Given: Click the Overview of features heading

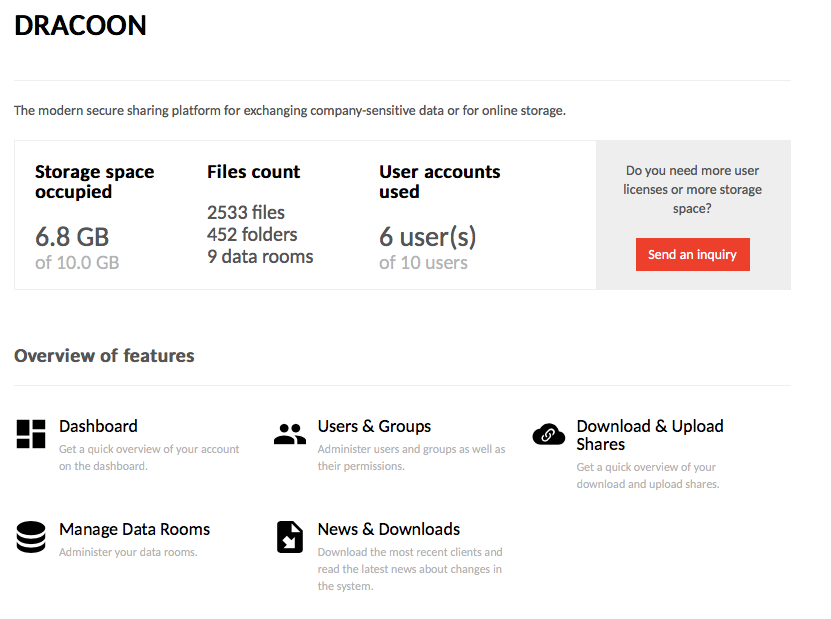Looking at the screenshot, I should coord(104,356).
